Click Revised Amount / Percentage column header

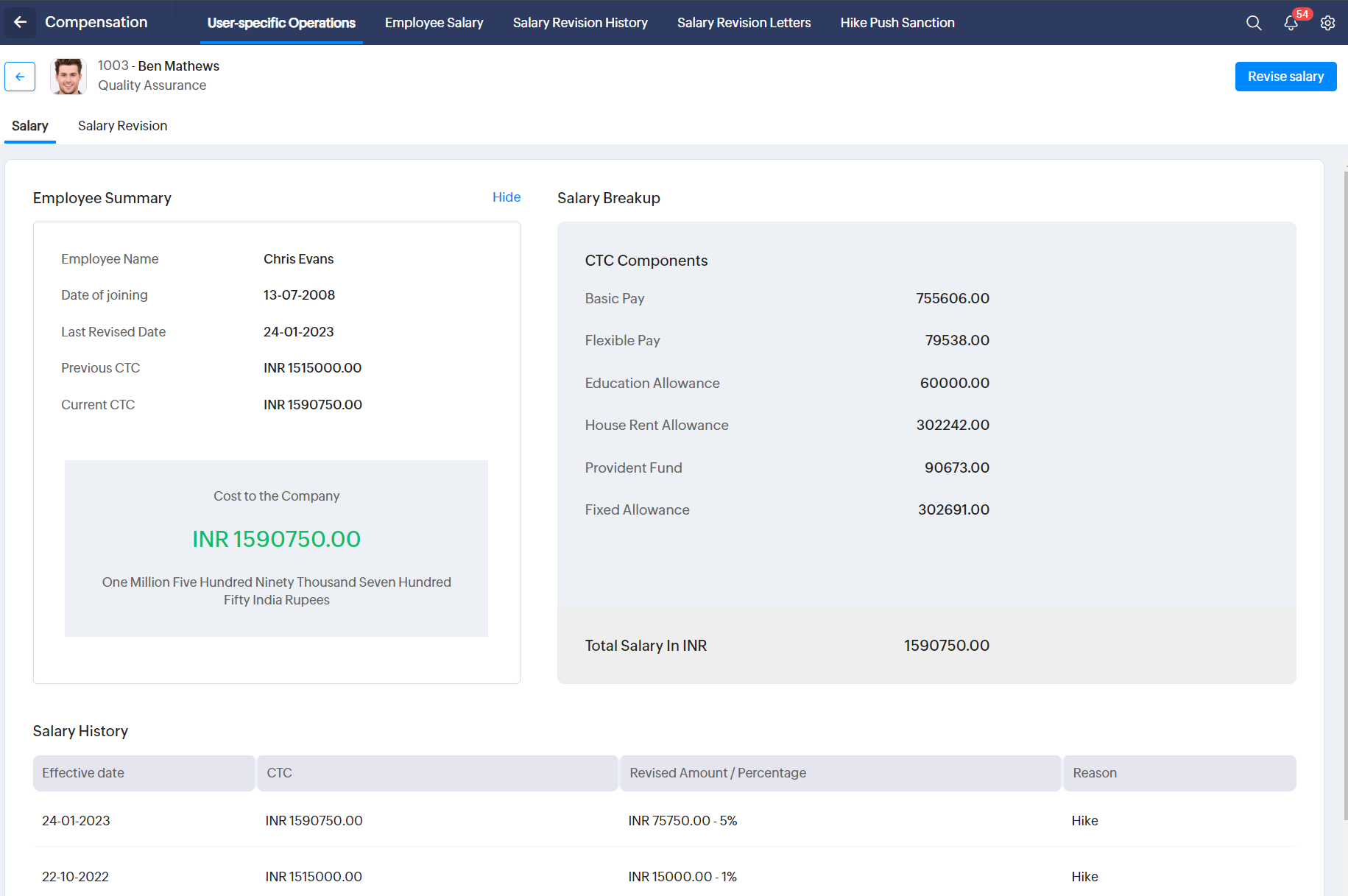pos(718,773)
